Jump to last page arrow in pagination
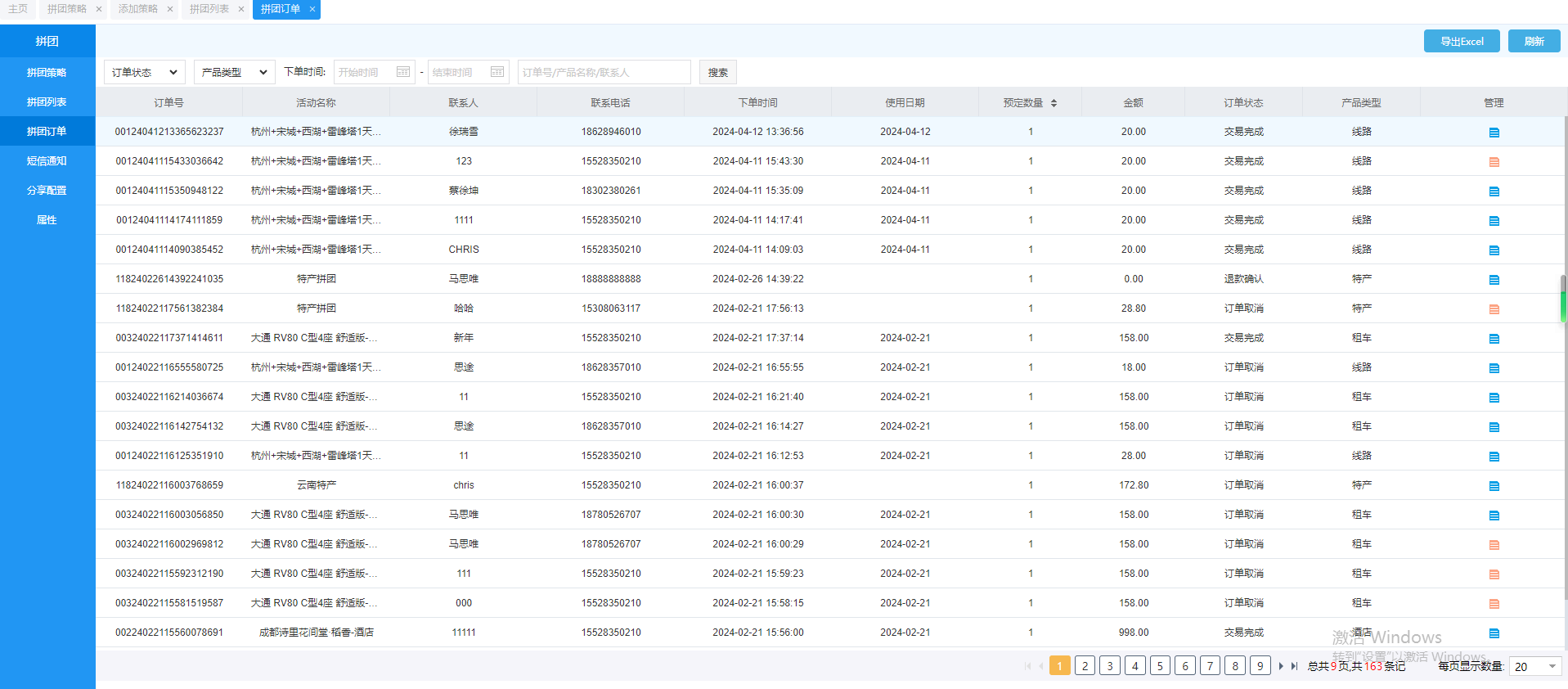 (1294, 666)
